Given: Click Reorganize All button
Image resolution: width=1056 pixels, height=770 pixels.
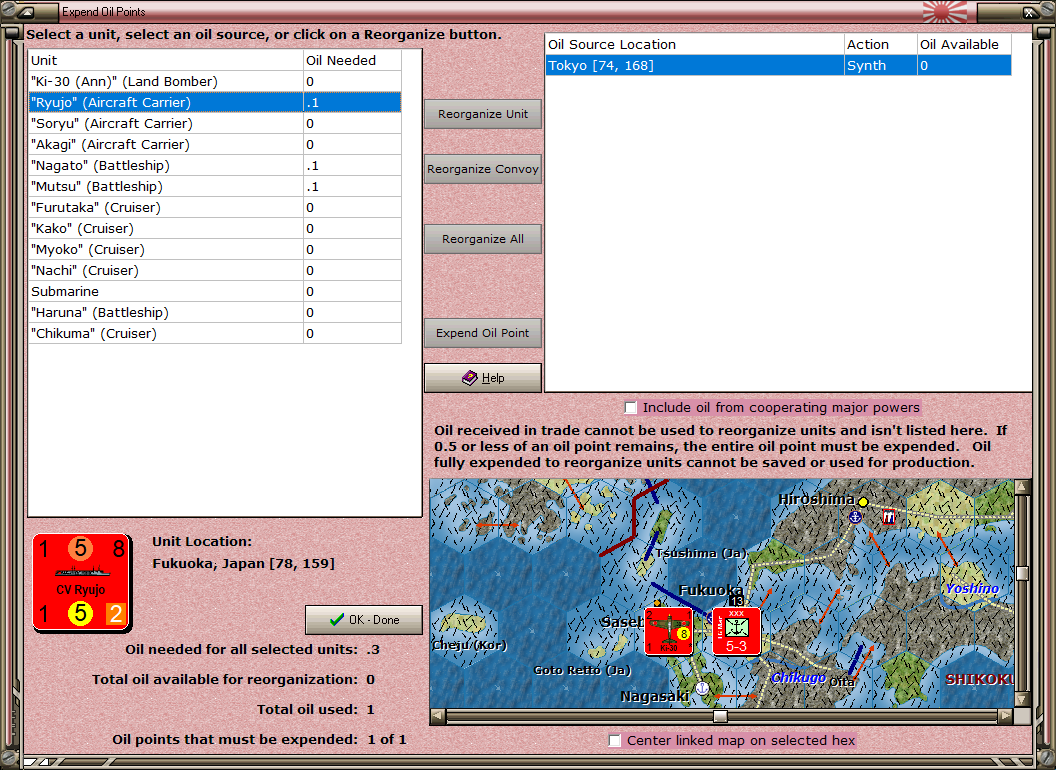Looking at the screenshot, I should pyautogui.click(x=483, y=239).
